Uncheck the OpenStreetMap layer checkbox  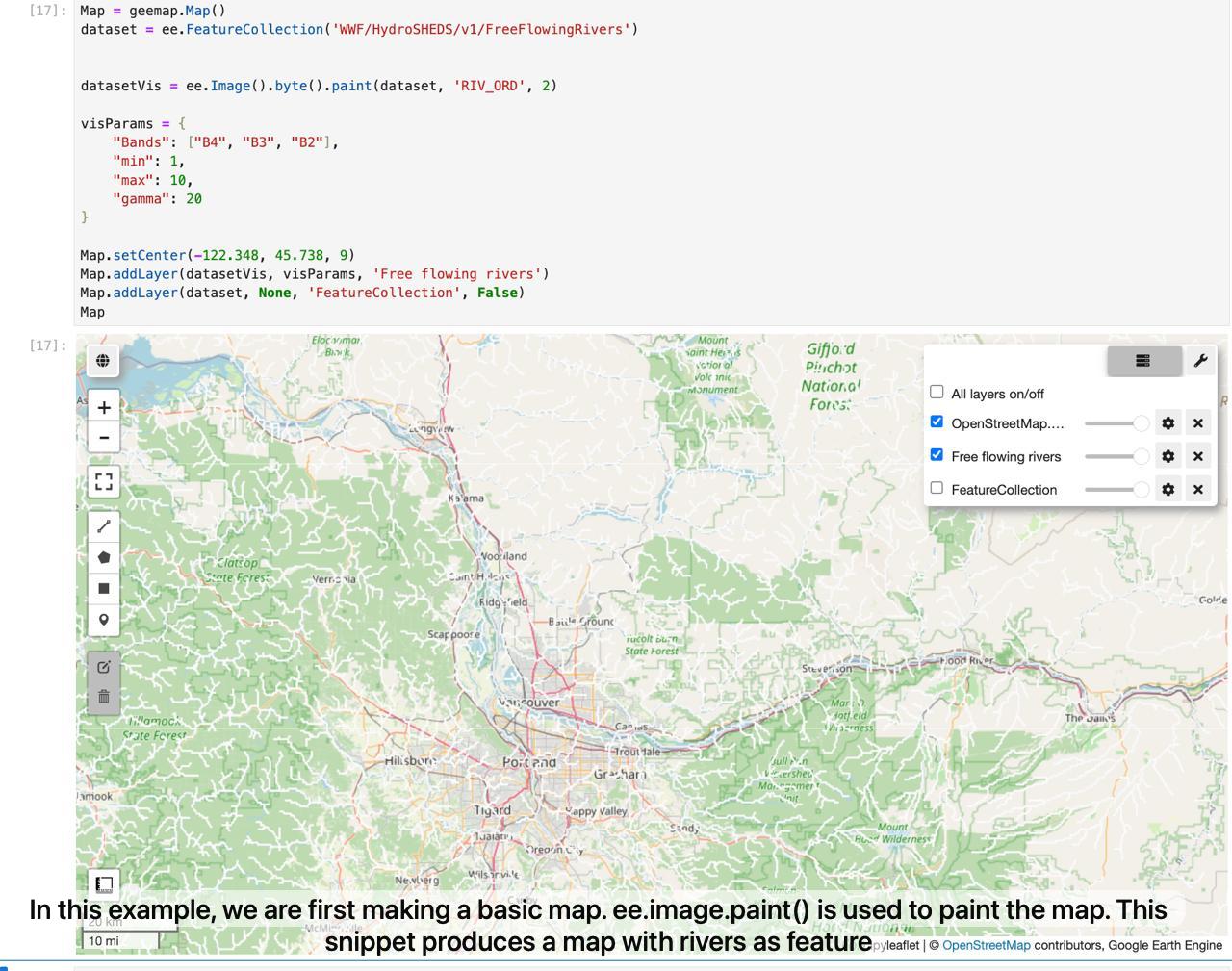tap(937, 422)
